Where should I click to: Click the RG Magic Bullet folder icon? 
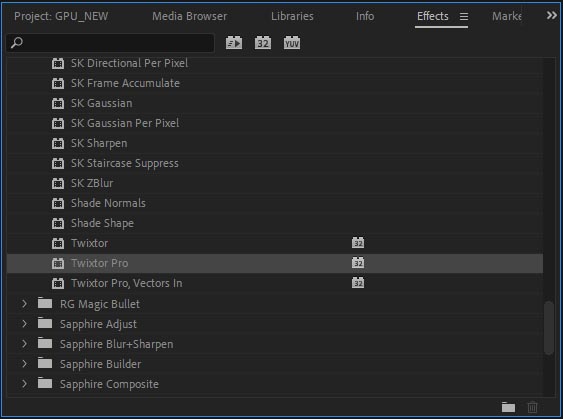pos(45,303)
